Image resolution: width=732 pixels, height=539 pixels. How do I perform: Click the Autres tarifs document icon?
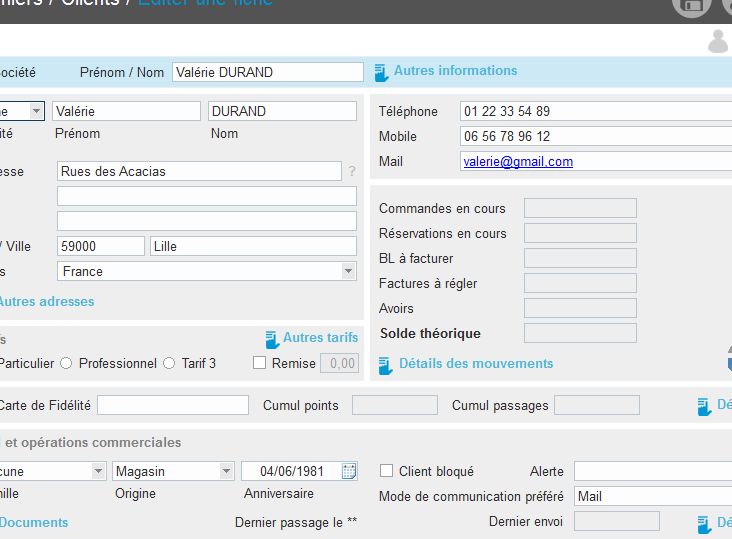271,339
